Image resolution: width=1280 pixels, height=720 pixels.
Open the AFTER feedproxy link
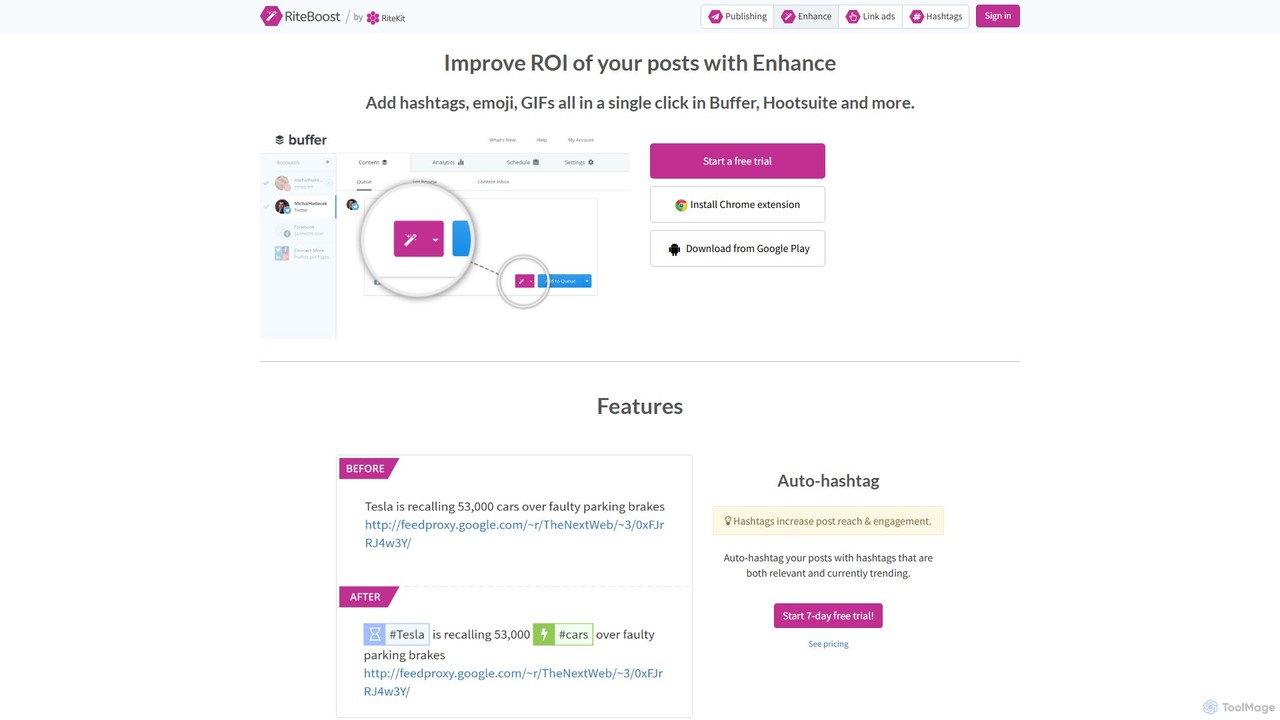(x=513, y=682)
